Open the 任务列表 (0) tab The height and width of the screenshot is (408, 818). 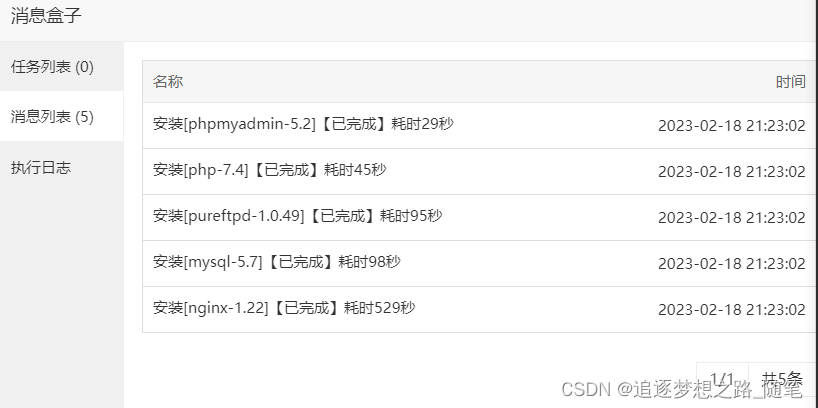tap(52, 67)
